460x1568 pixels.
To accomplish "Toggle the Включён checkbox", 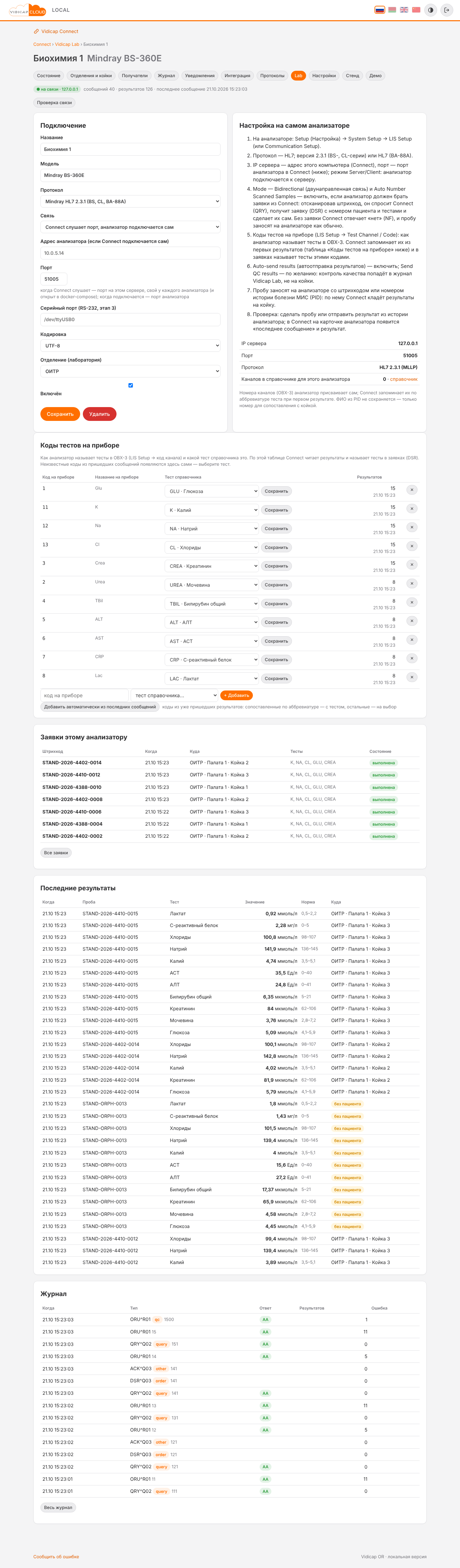I will coord(130,385).
